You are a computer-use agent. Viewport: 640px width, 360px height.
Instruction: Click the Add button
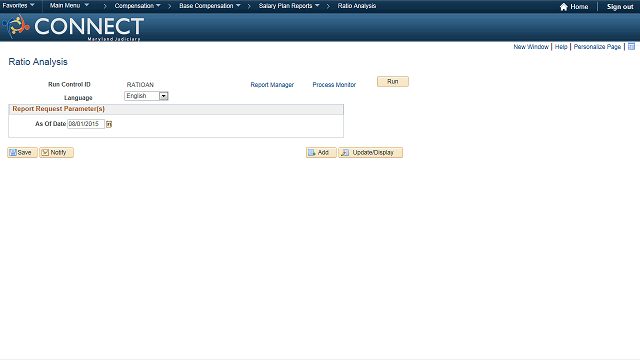pos(321,153)
